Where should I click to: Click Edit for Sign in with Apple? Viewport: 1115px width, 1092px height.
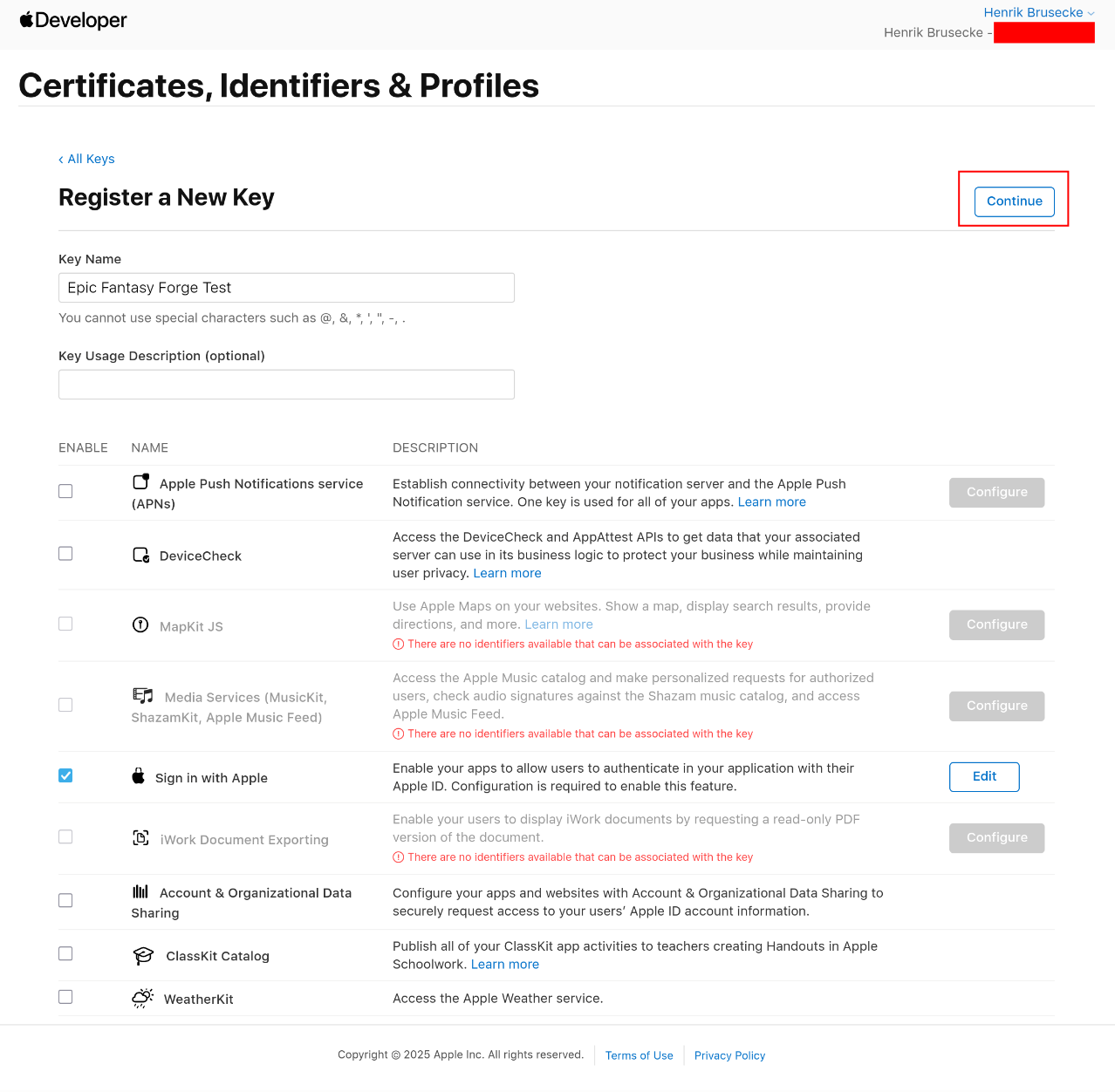(984, 776)
